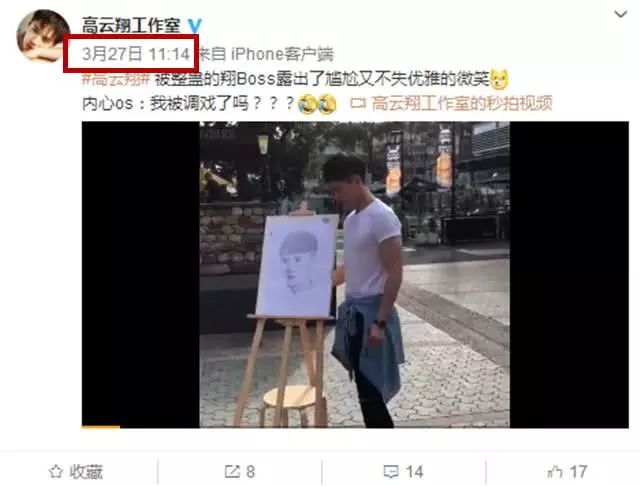The width and height of the screenshot is (640, 486).
Task: Open the #高云翔# hashtag topic
Action: (116, 79)
